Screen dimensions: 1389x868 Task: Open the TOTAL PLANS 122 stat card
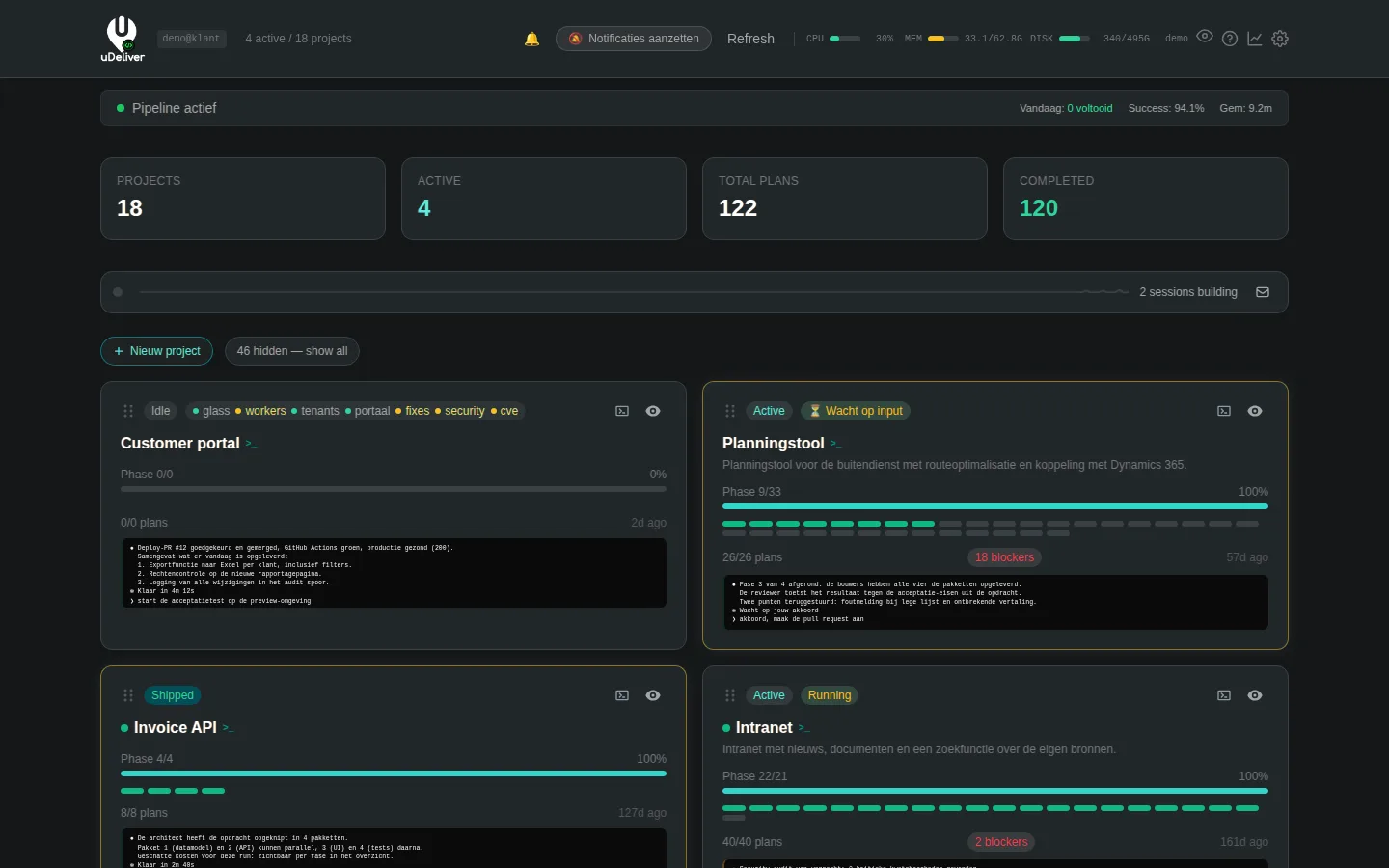[x=845, y=199]
